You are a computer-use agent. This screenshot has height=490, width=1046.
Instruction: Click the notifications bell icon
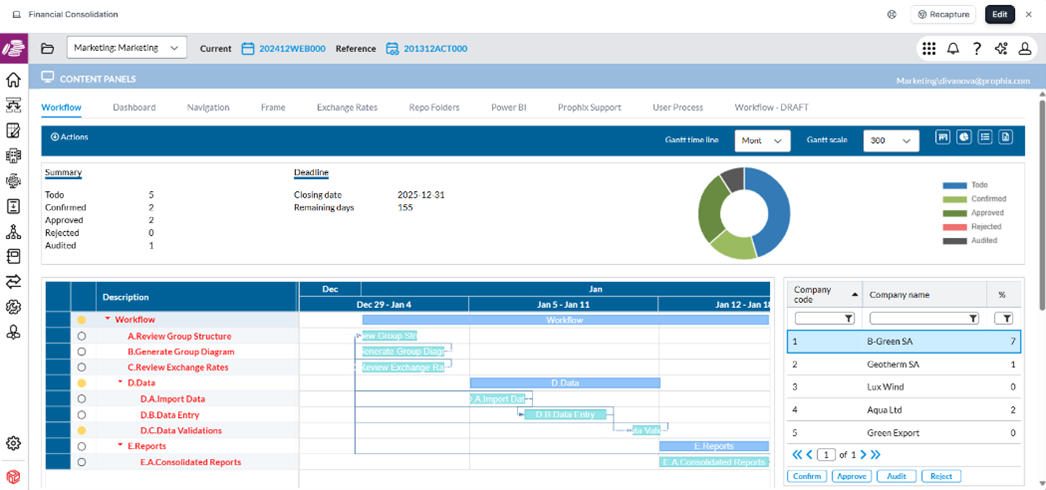click(x=953, y=49)
